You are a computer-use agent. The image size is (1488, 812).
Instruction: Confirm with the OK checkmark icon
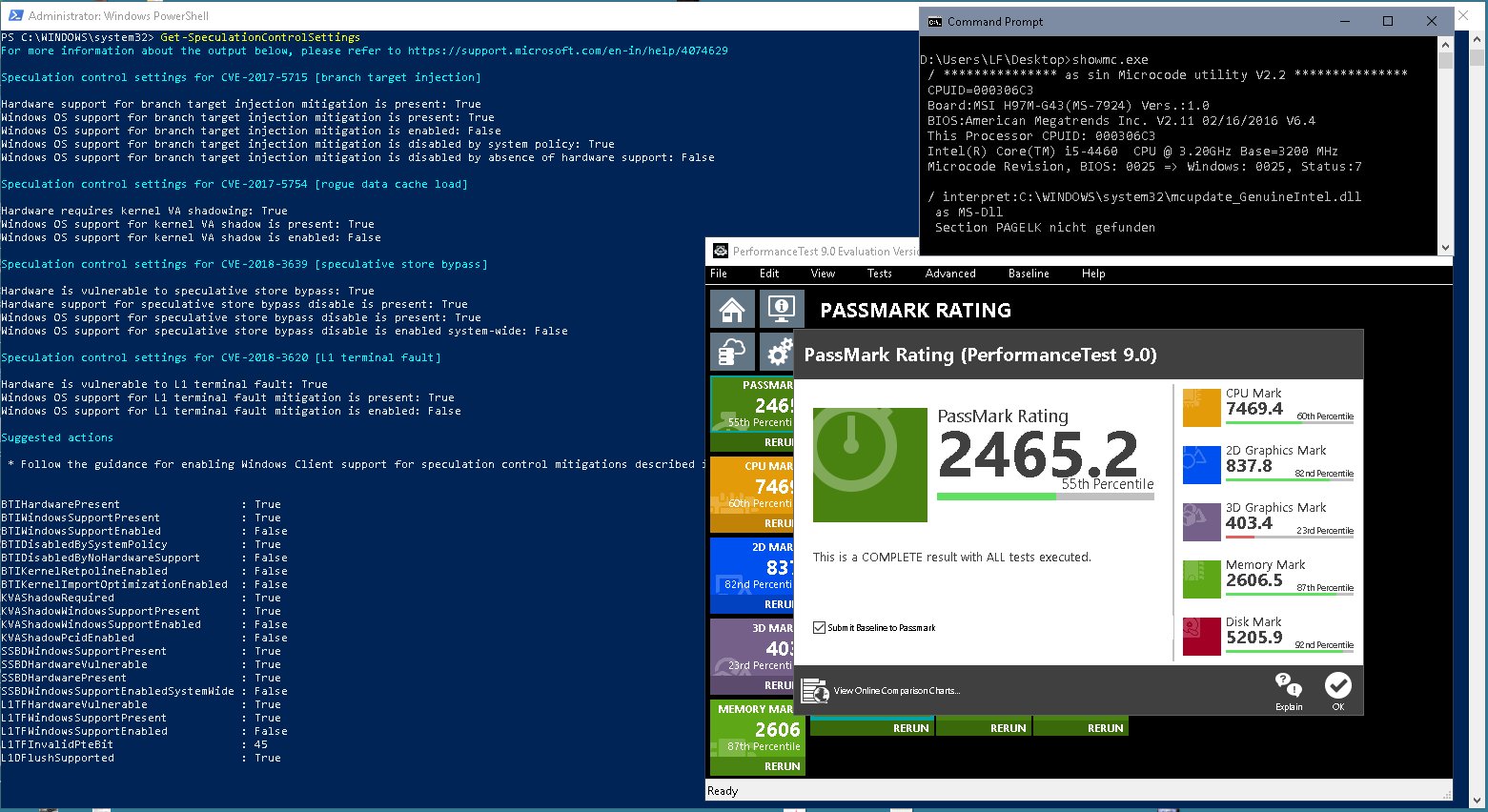pyautogui.click(x=1337, y=685)
